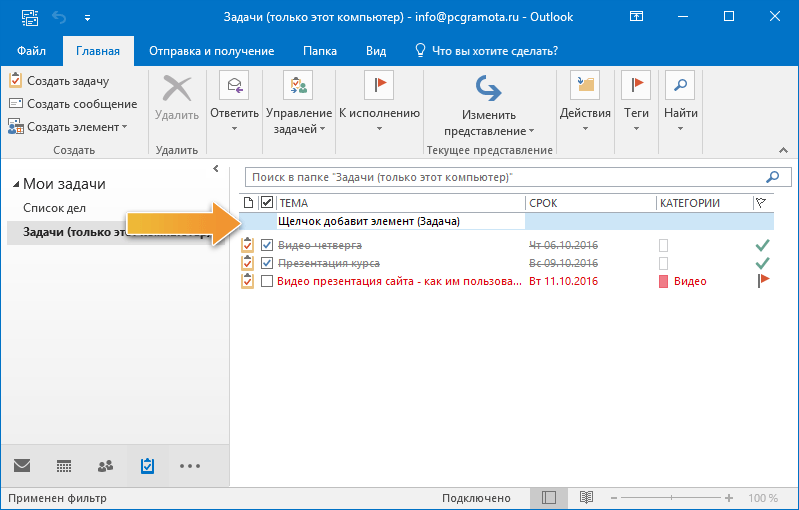Image resolution: width=799 pixels, height=510 pixels.
Task: Click the send/receive quick access icon
Action: pos(30,18)
